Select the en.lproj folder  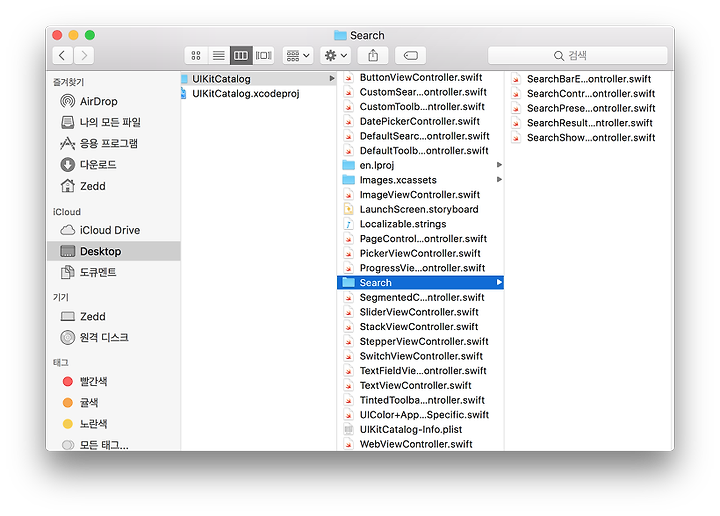tap(420, 165)
